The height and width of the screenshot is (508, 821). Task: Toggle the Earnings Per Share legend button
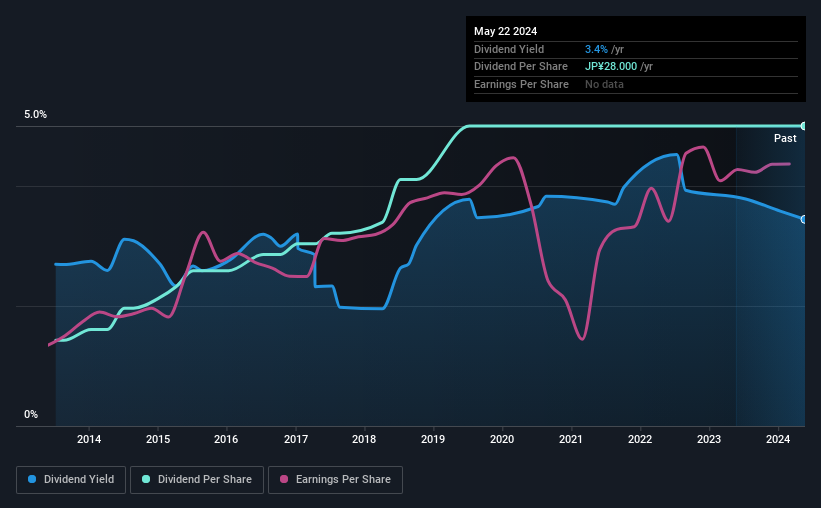(335, 480)
